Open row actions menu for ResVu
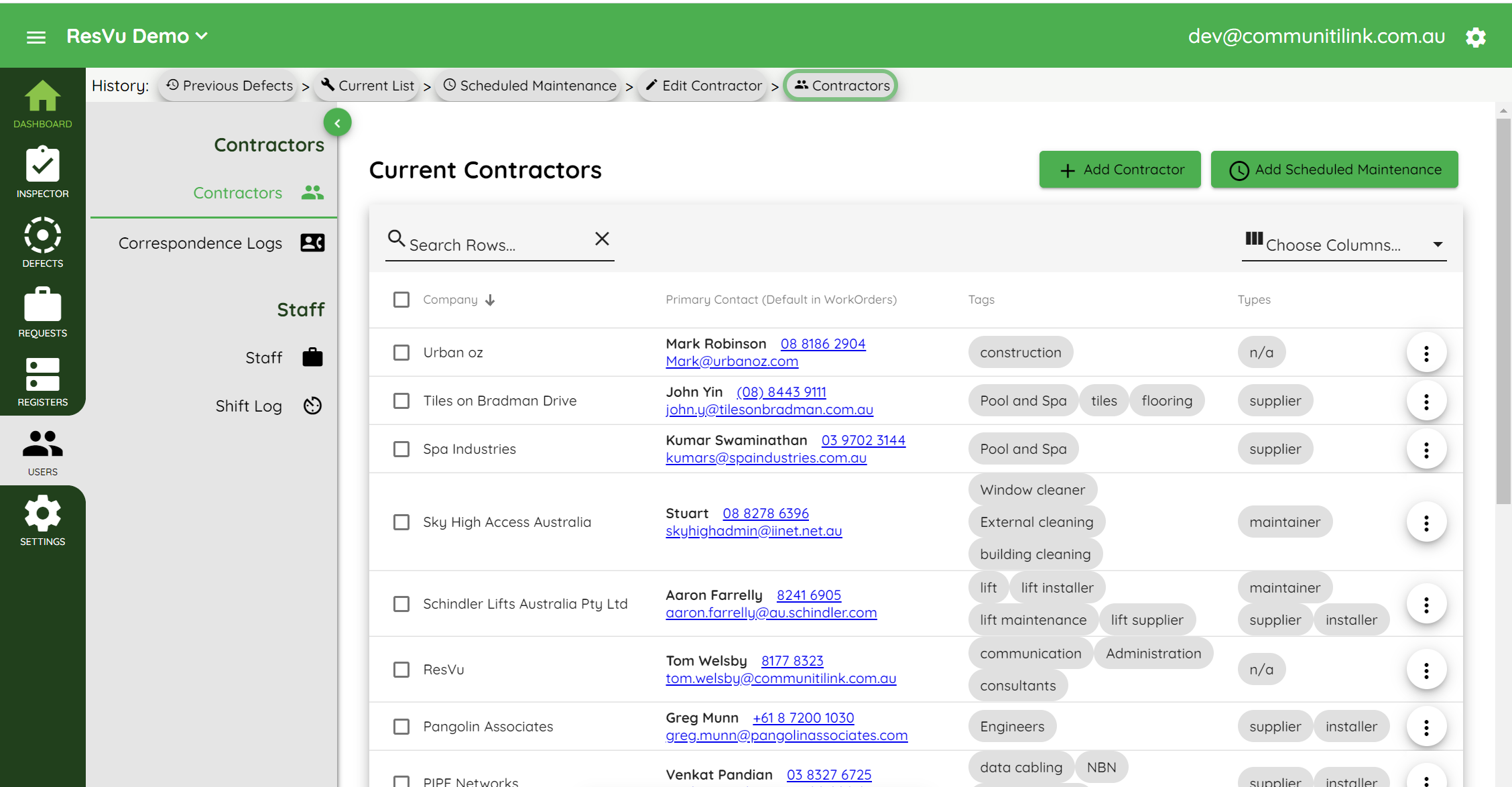The height and width of the screenshot is (787, 1512). click(x=1426, y=670)
